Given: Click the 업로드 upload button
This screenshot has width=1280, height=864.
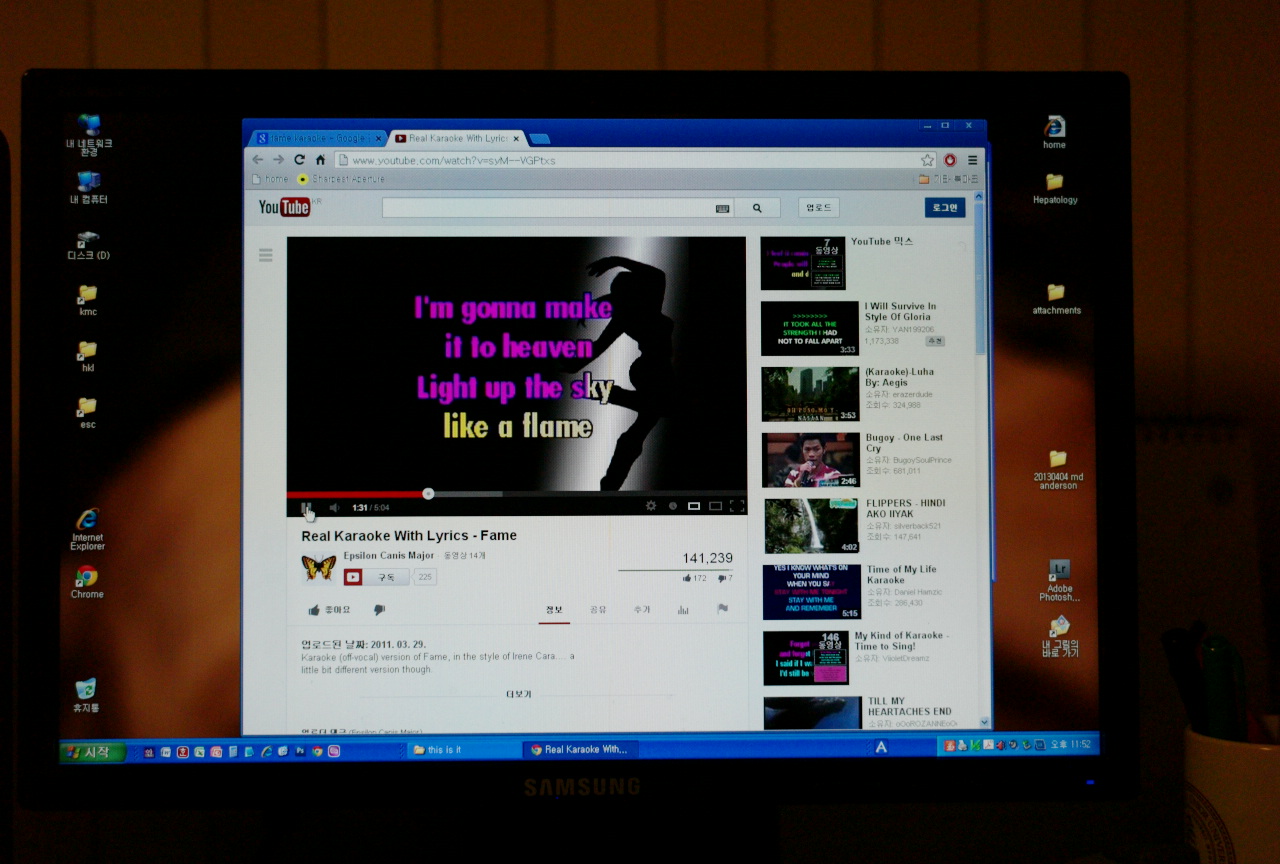Looking at the screenshot, I should tap(818, 207).
